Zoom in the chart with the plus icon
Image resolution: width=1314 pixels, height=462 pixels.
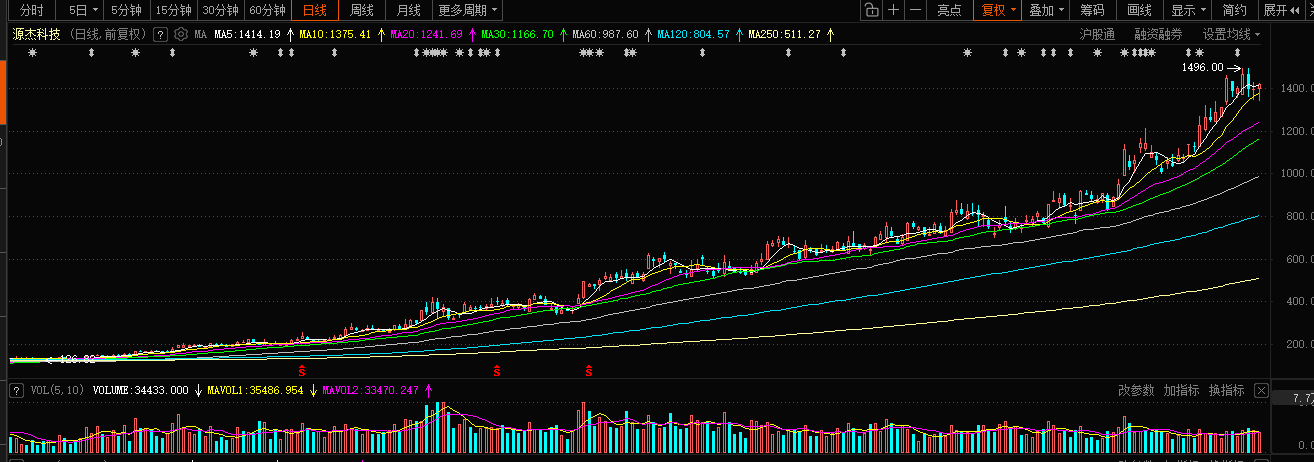893,11
